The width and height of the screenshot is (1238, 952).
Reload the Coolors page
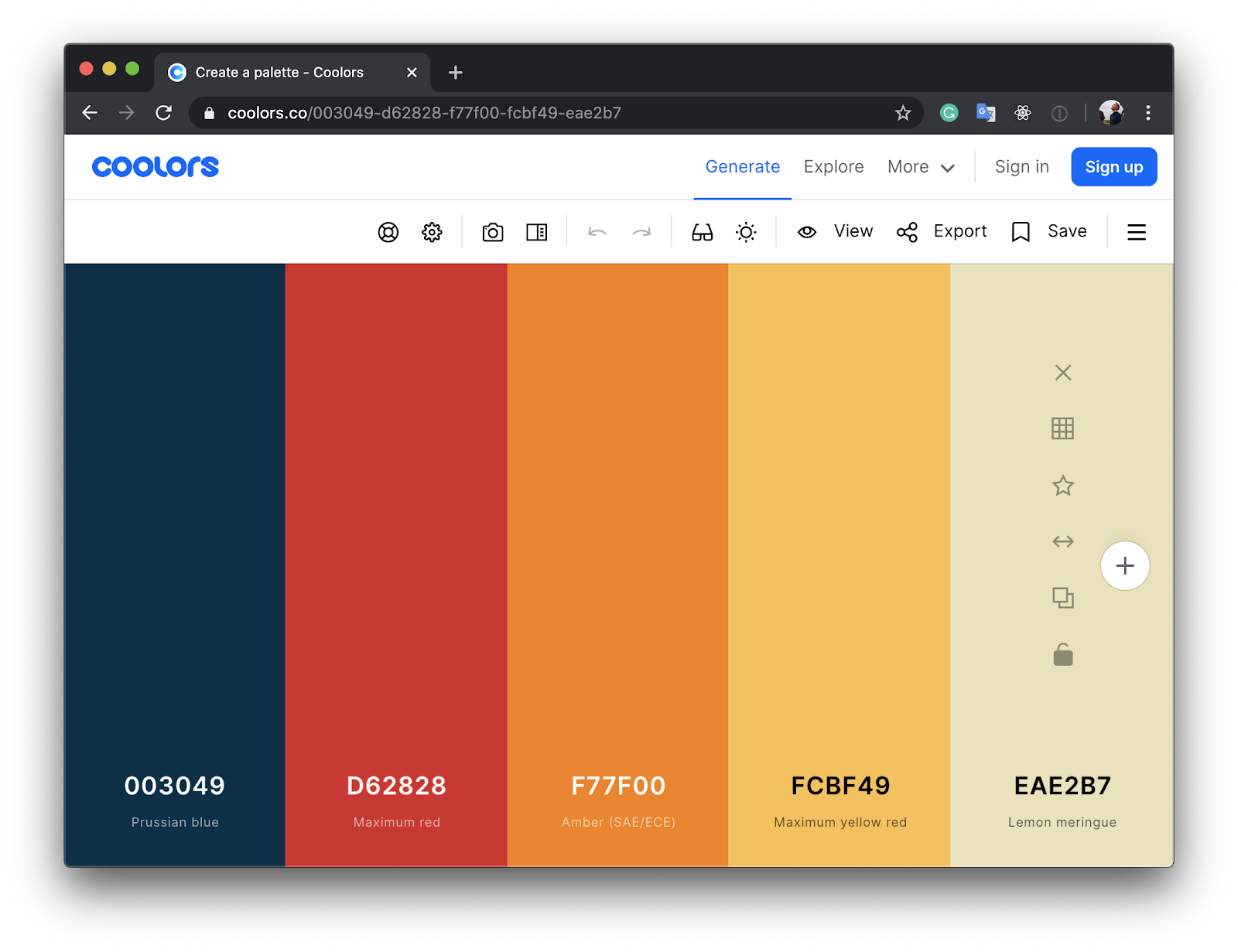[x=163, y=113]
